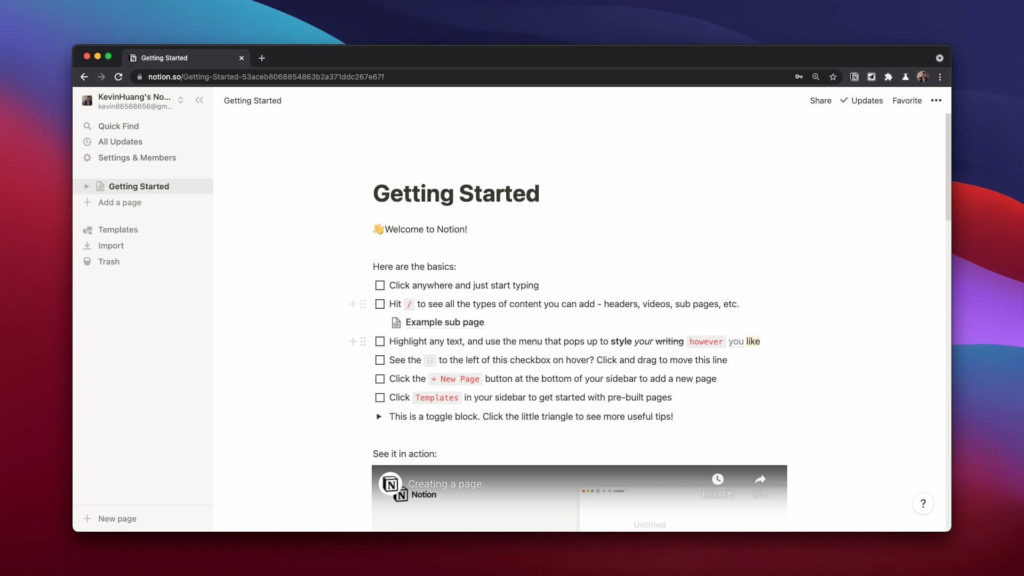Open the help question mark button
The image size is (1024, 576).
923,504
